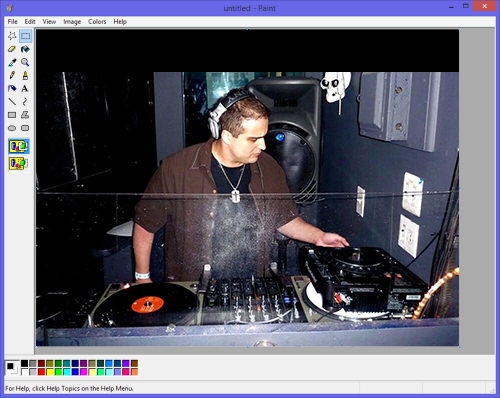Minimize the Paint window
The image size is (500, 398).
click(452, 7)
